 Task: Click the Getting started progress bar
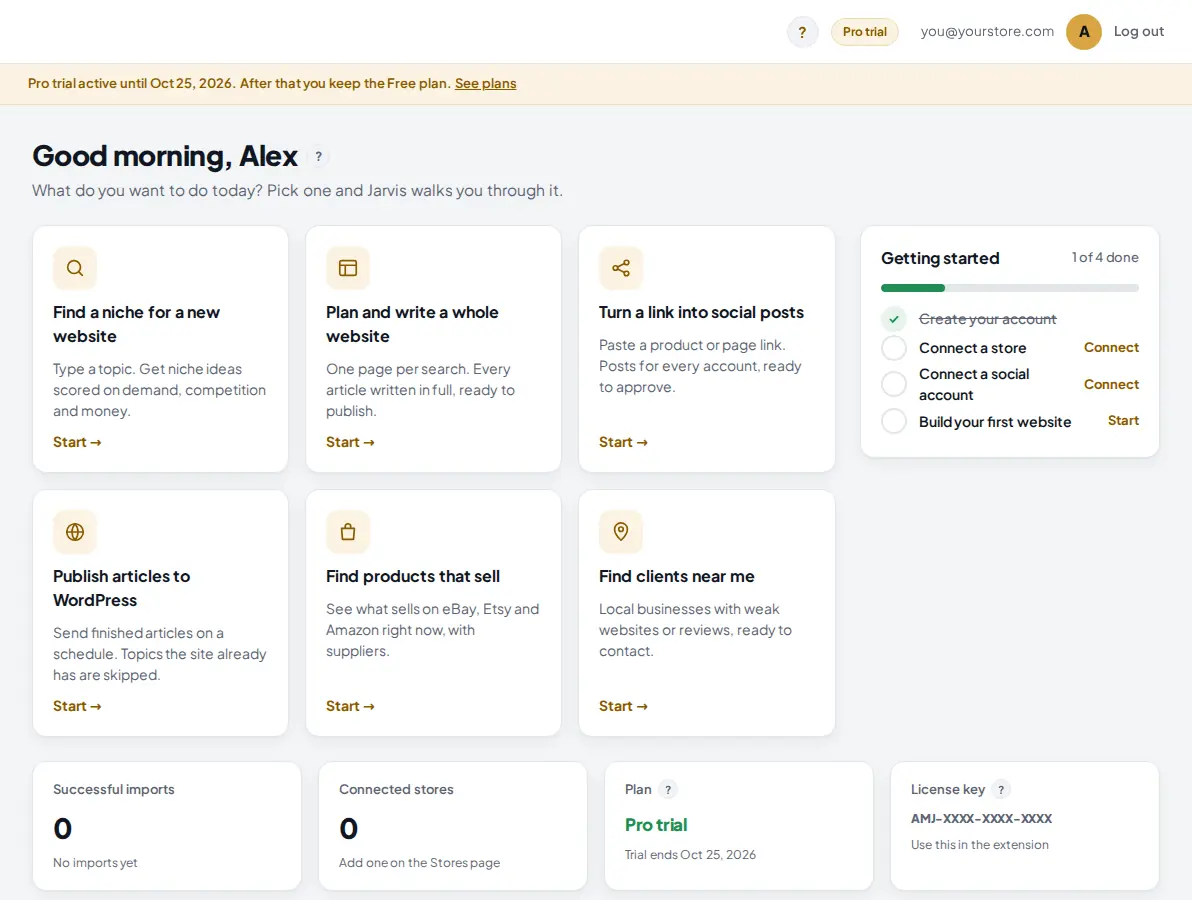coord(1010,288)
